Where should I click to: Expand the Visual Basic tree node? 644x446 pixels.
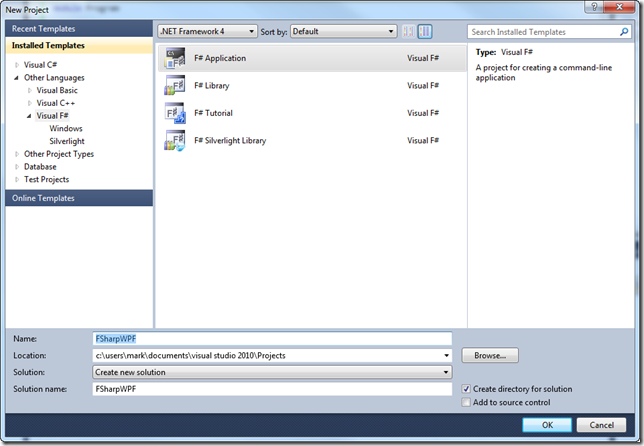click(x=30, y=90)
